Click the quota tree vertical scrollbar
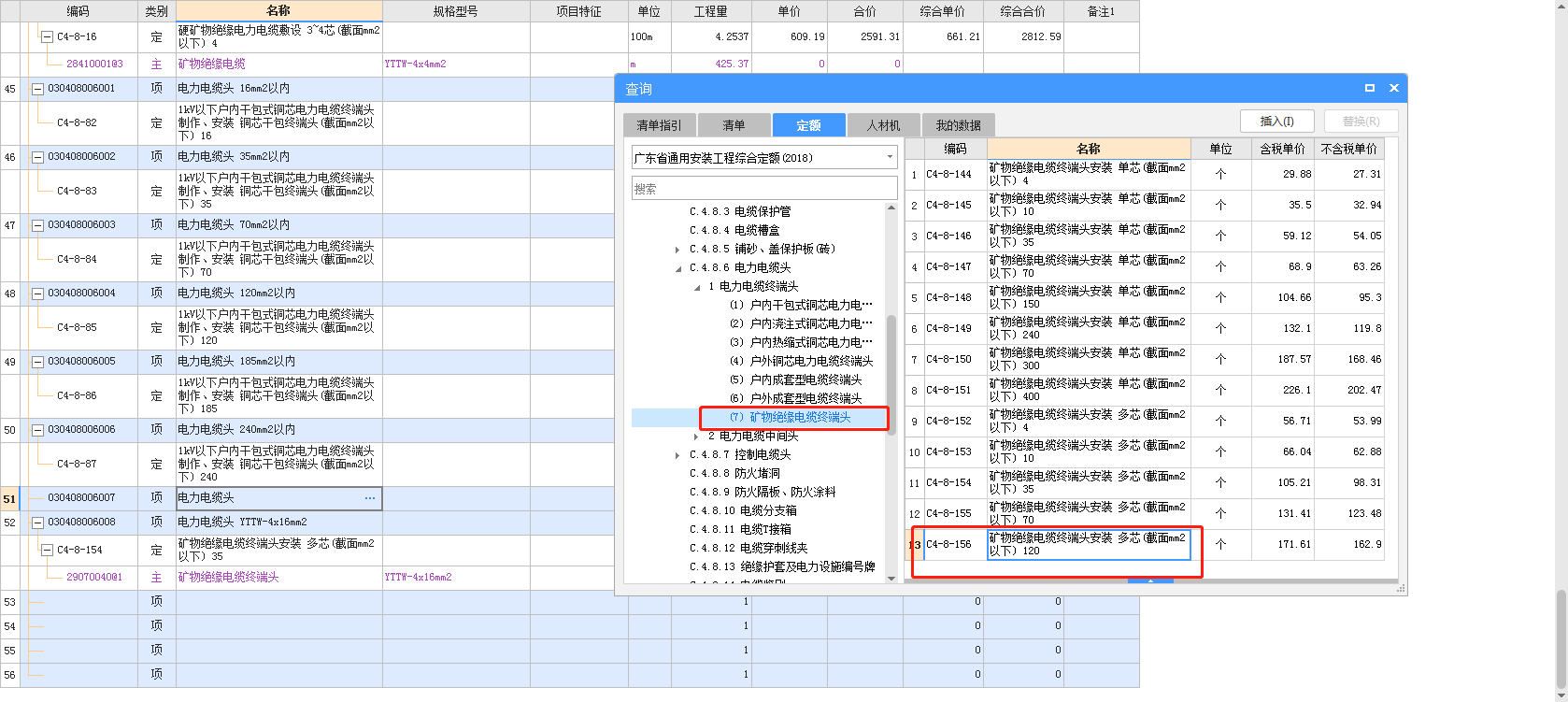Image resolution: width=1568 pixels, height=702 pixels. point(891,374)
